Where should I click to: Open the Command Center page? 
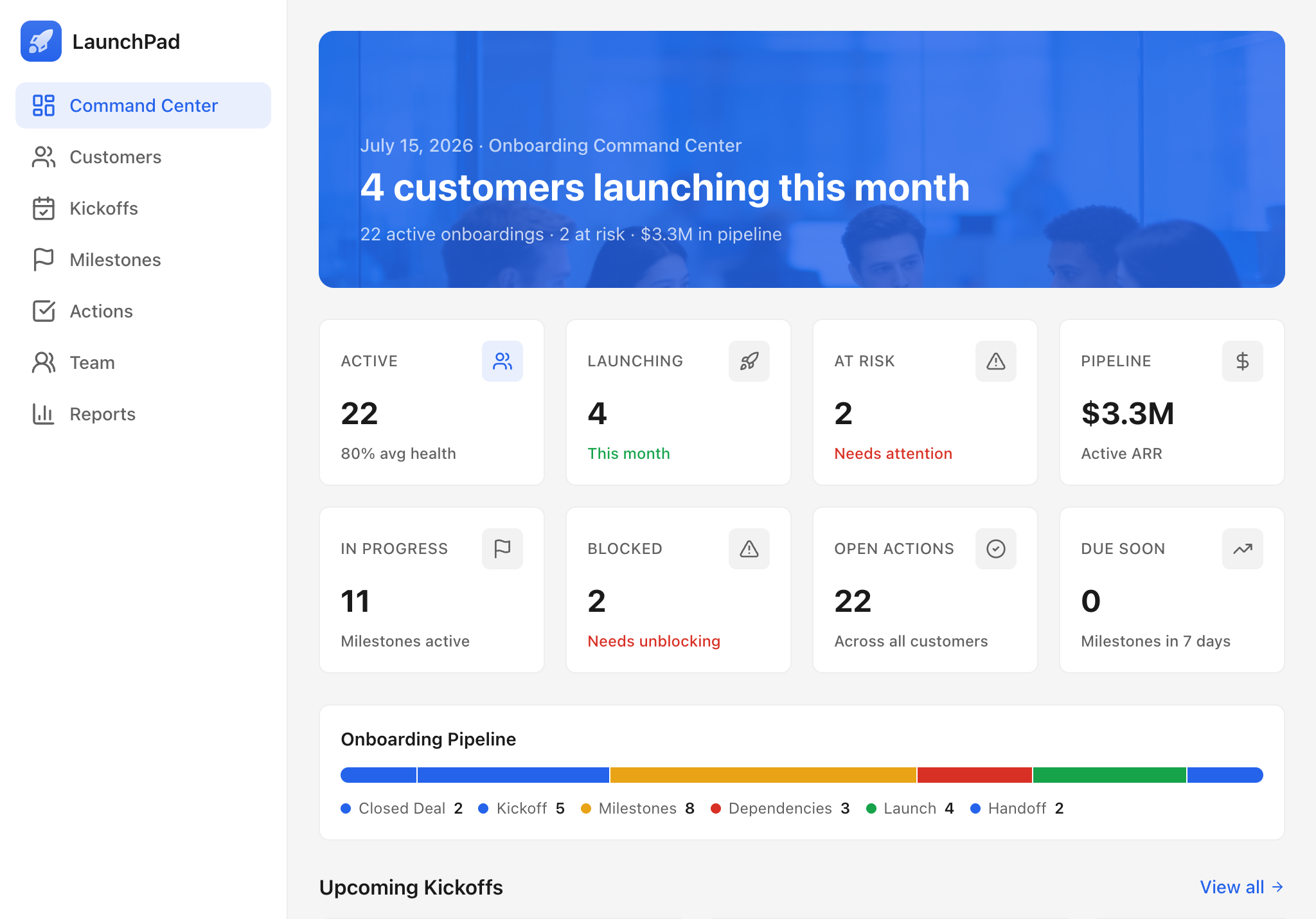[143, 105]
